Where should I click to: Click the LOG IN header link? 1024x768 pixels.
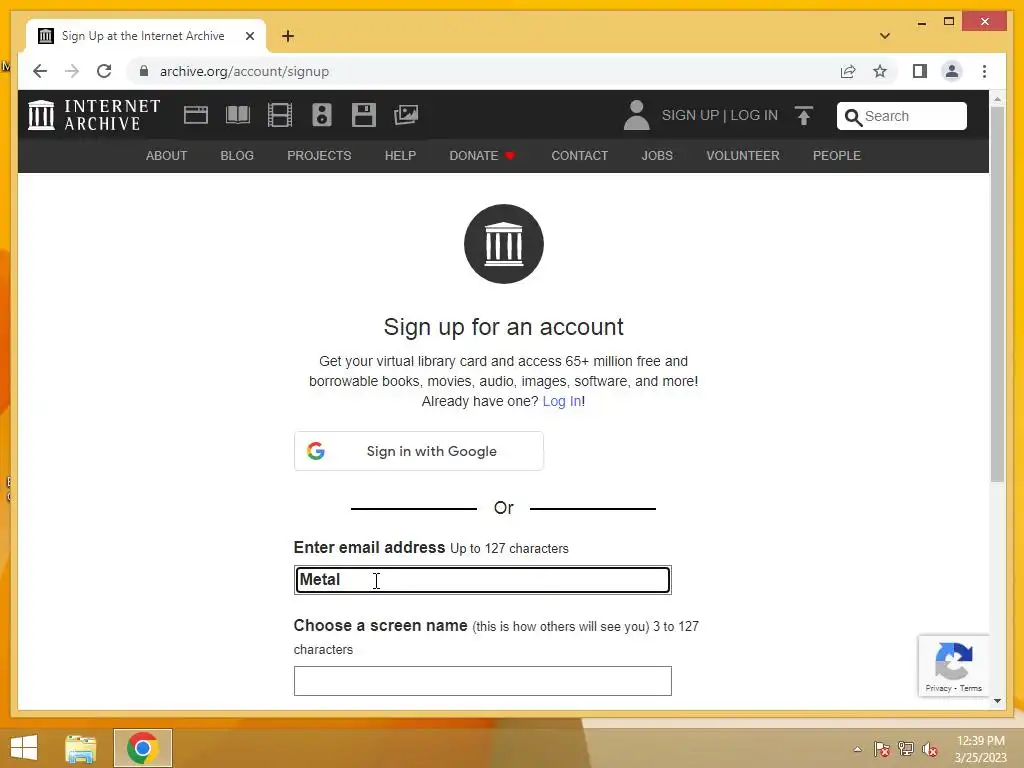tap(754, 116)
